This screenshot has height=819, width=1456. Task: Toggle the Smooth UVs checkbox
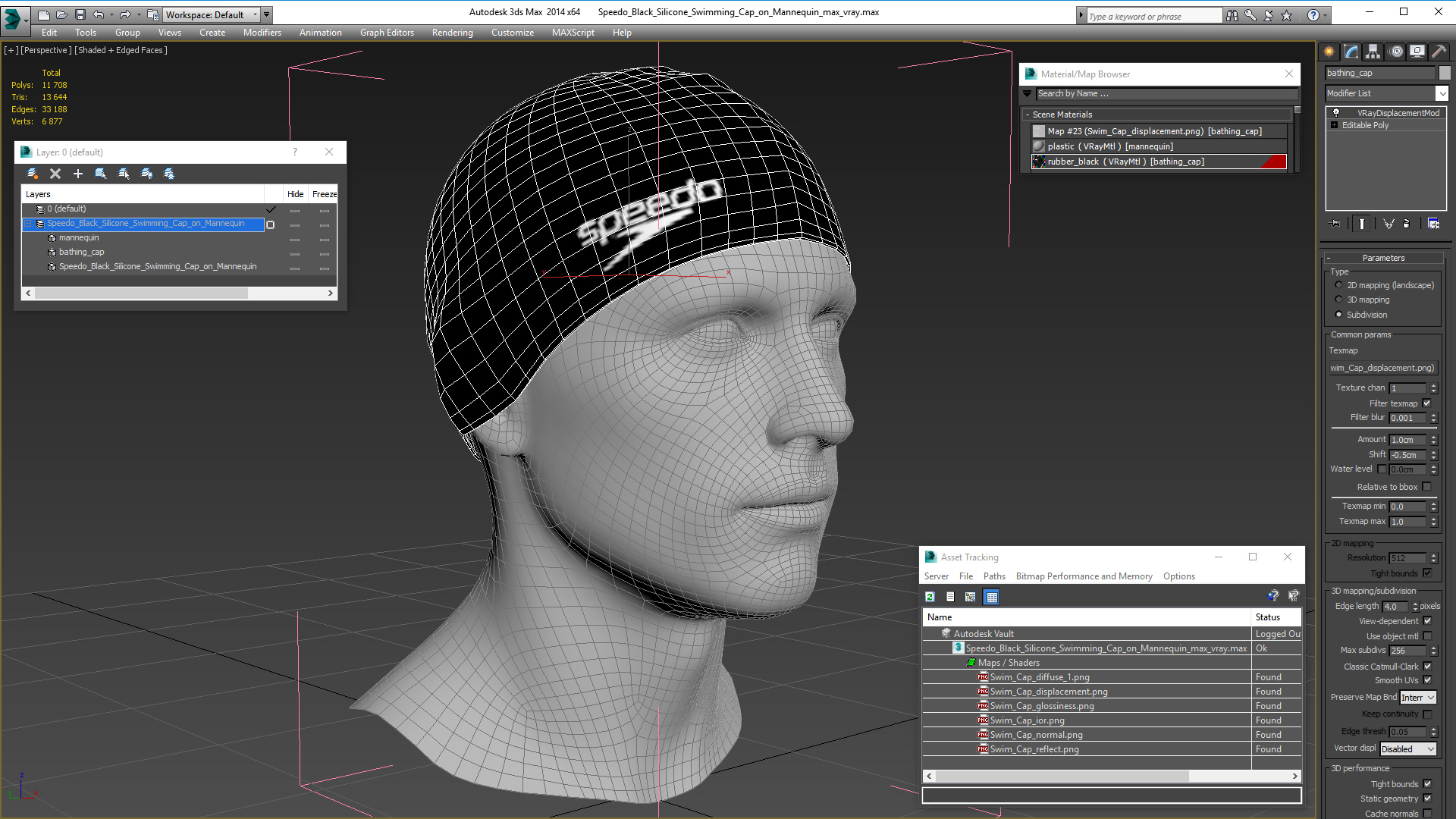pyautogui.click(x=1427, y=680)
